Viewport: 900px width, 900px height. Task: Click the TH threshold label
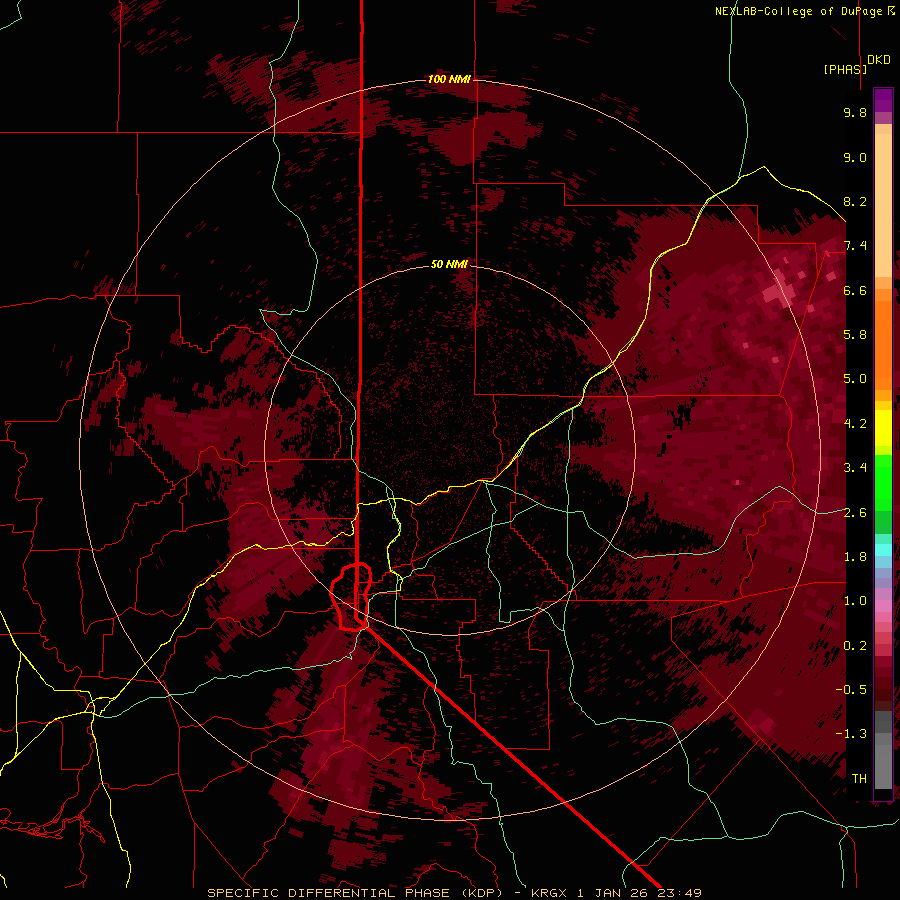859,779
